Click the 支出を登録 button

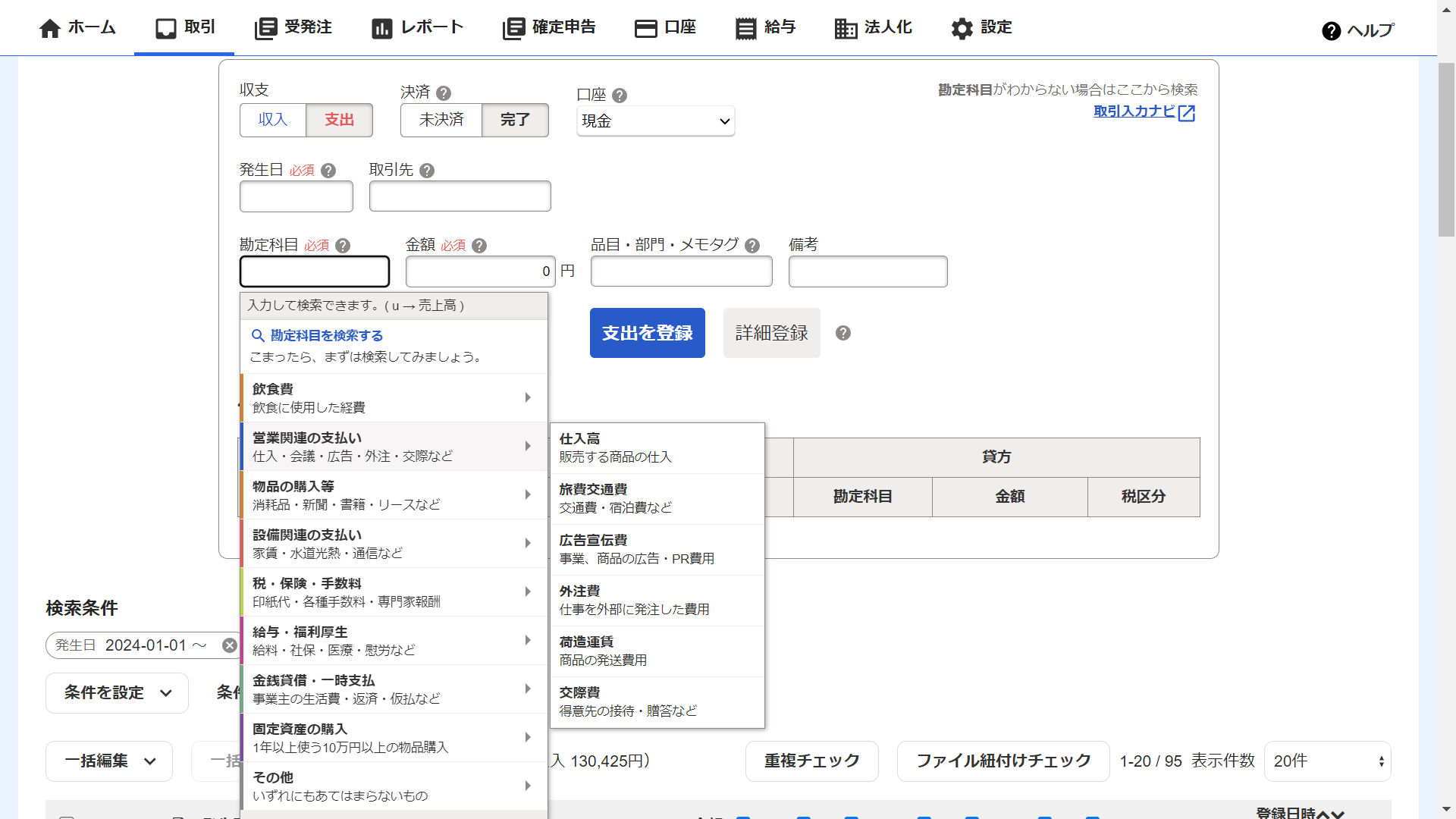tap(648, 333)
